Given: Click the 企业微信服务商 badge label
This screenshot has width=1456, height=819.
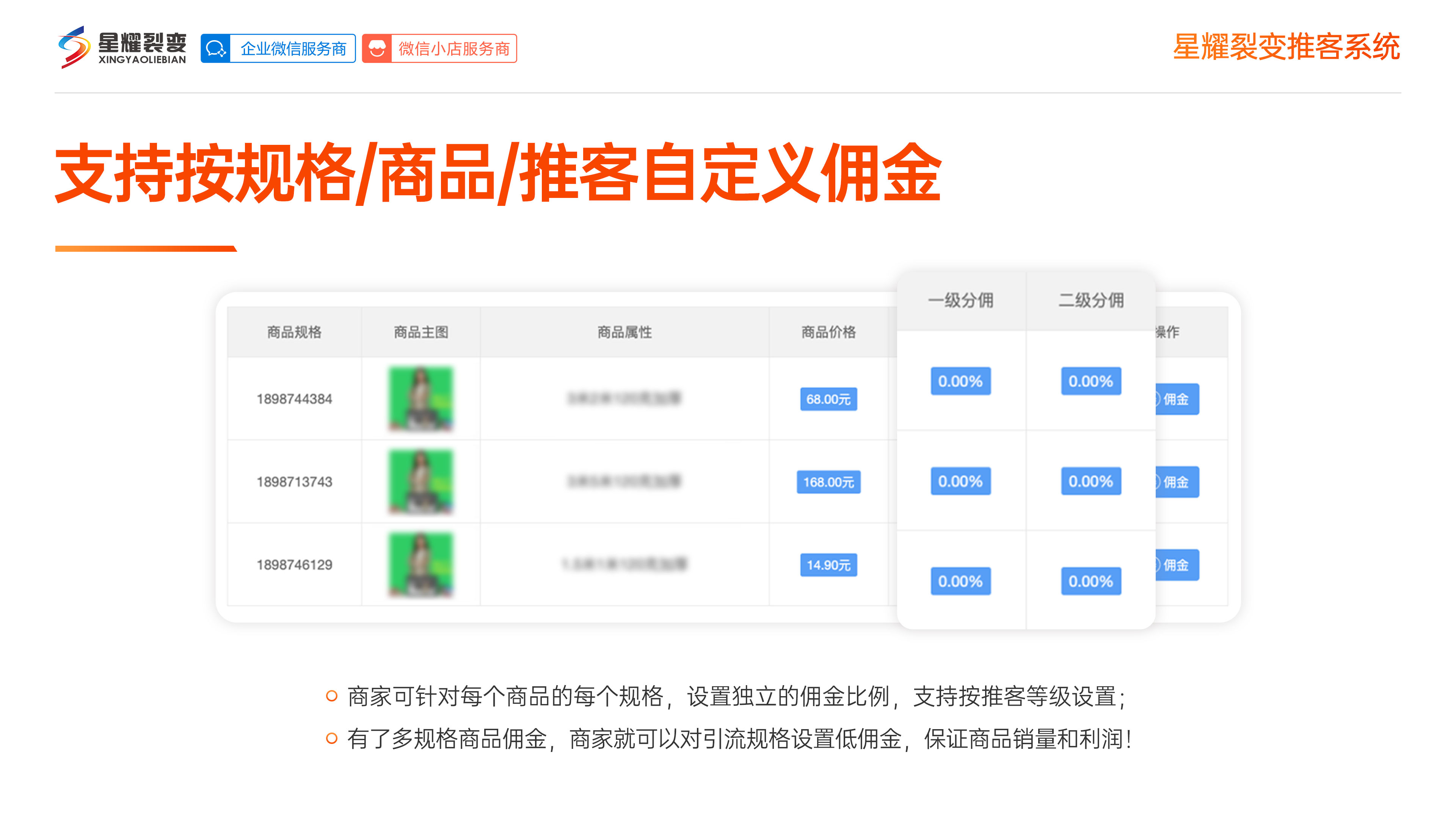Looking at the screenshot, I should coord(293,49).
